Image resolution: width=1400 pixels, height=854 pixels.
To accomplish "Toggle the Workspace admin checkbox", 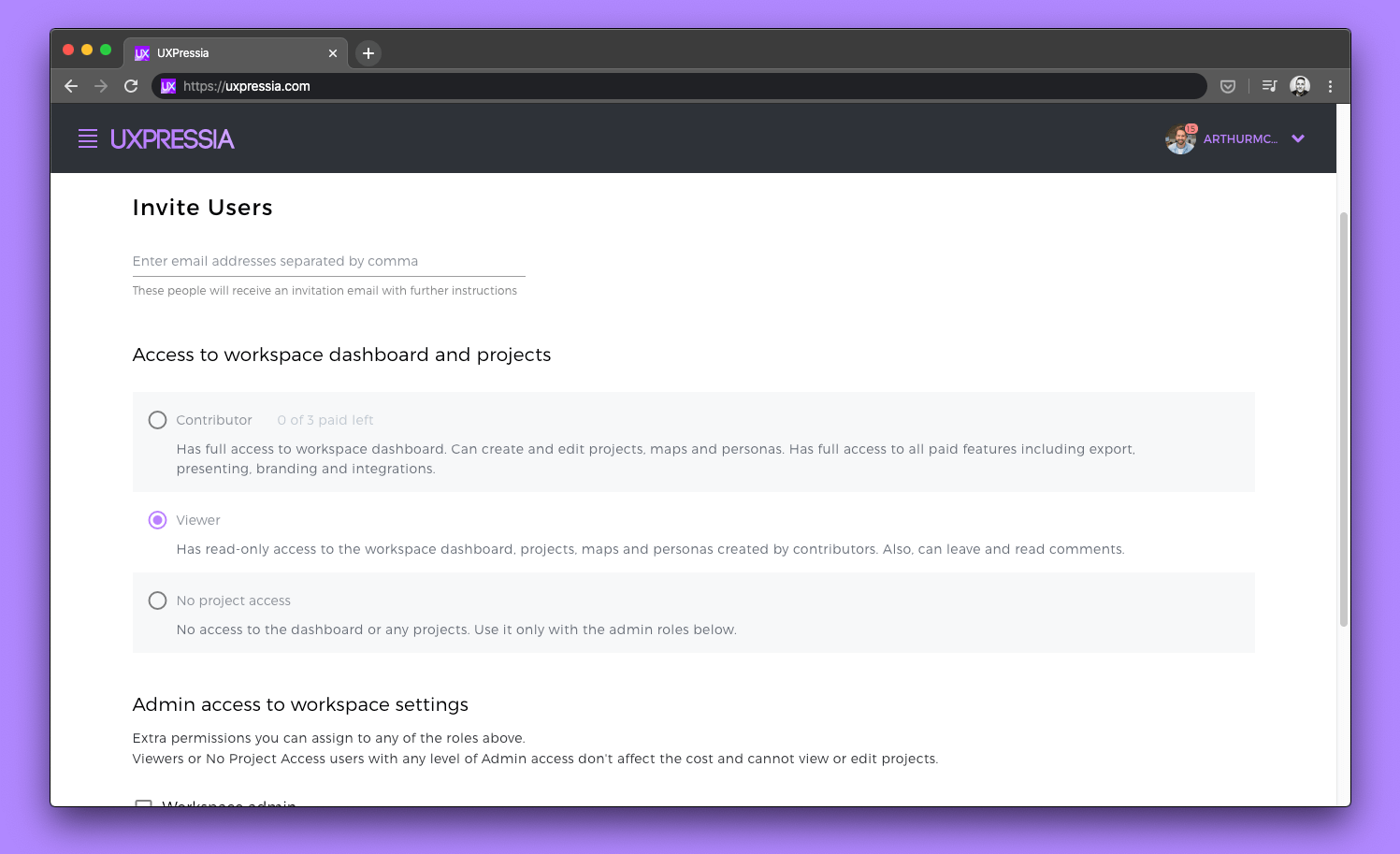I will (143, 803).
